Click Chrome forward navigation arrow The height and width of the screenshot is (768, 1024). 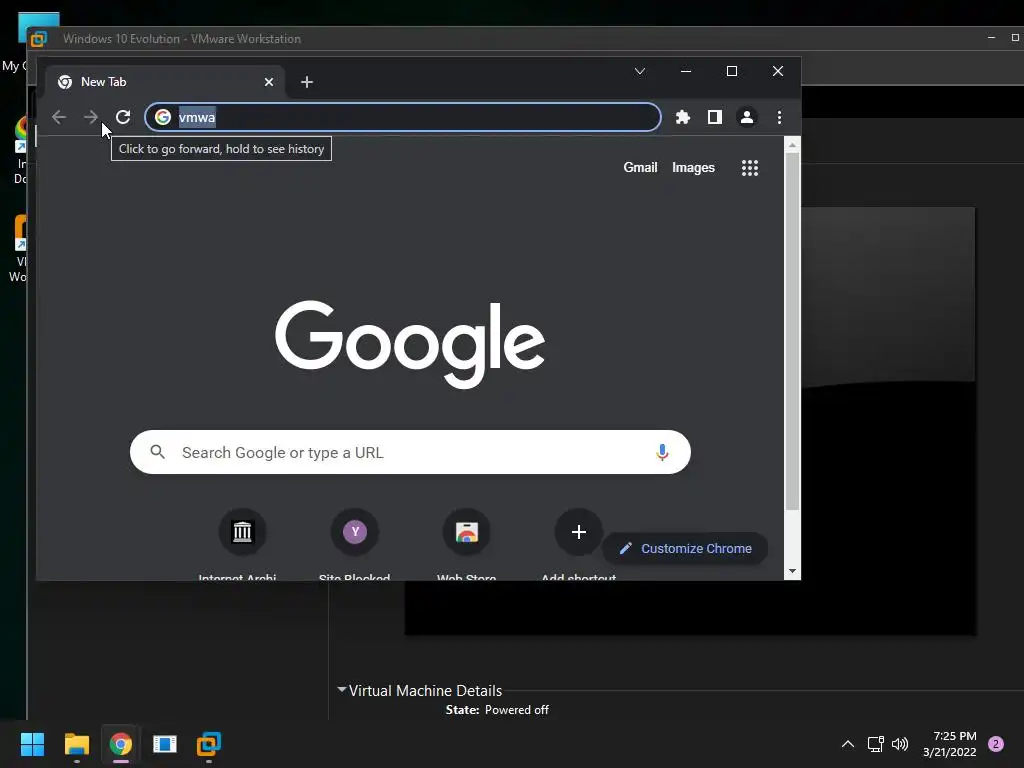(91, 117)
